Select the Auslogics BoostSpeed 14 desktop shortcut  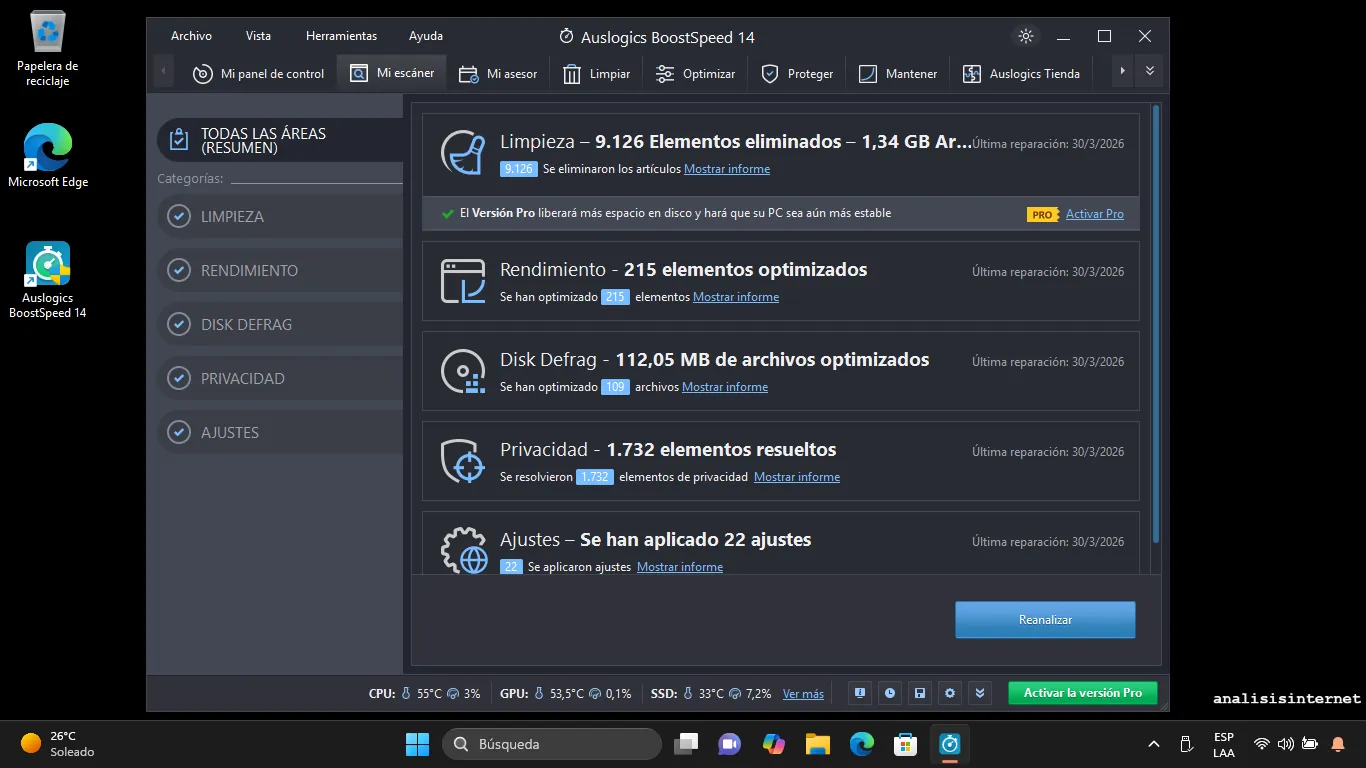click(x=48, y=280)
